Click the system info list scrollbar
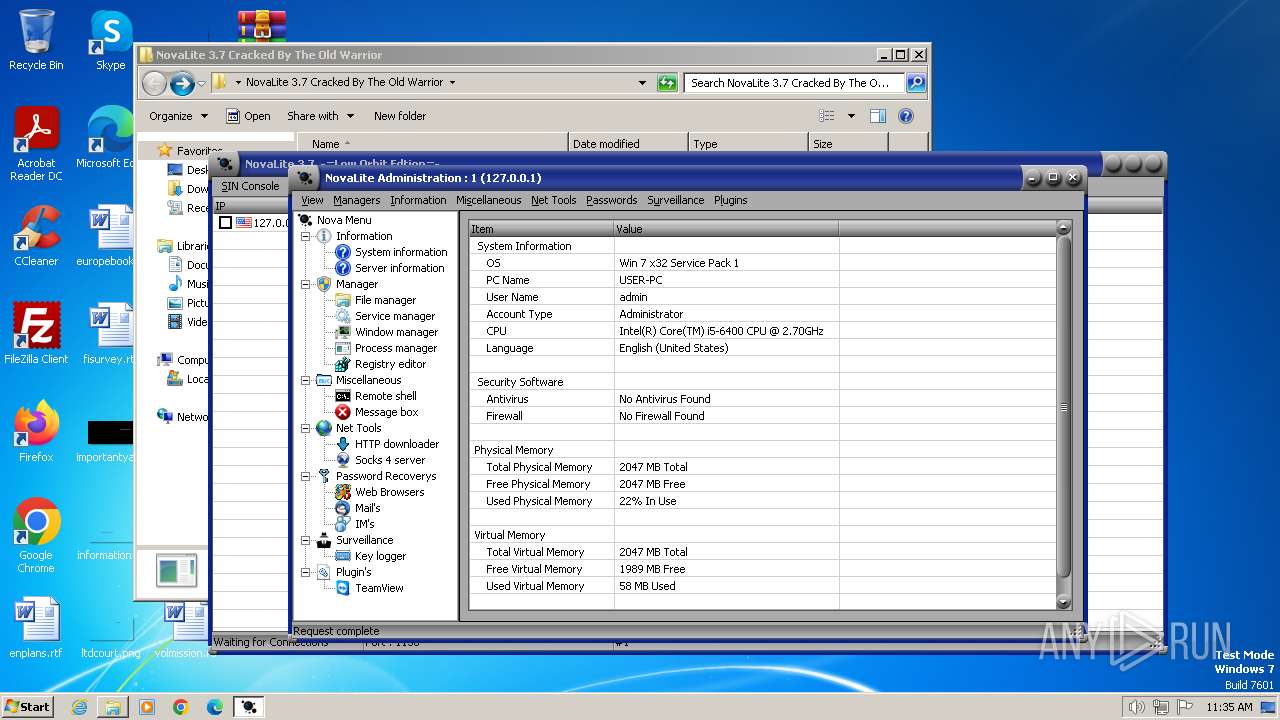The image size is (1280, 720). [1064, 408]
